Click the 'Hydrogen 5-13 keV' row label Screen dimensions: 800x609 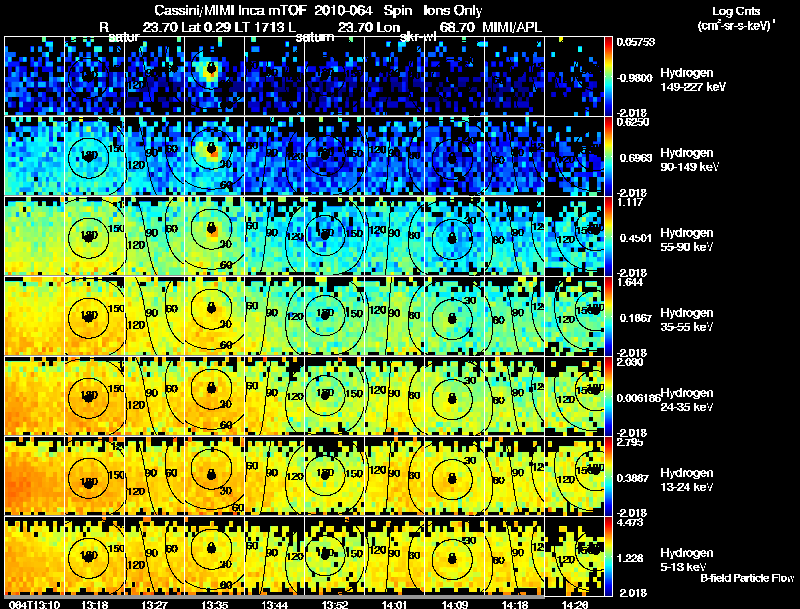point(687,560)
